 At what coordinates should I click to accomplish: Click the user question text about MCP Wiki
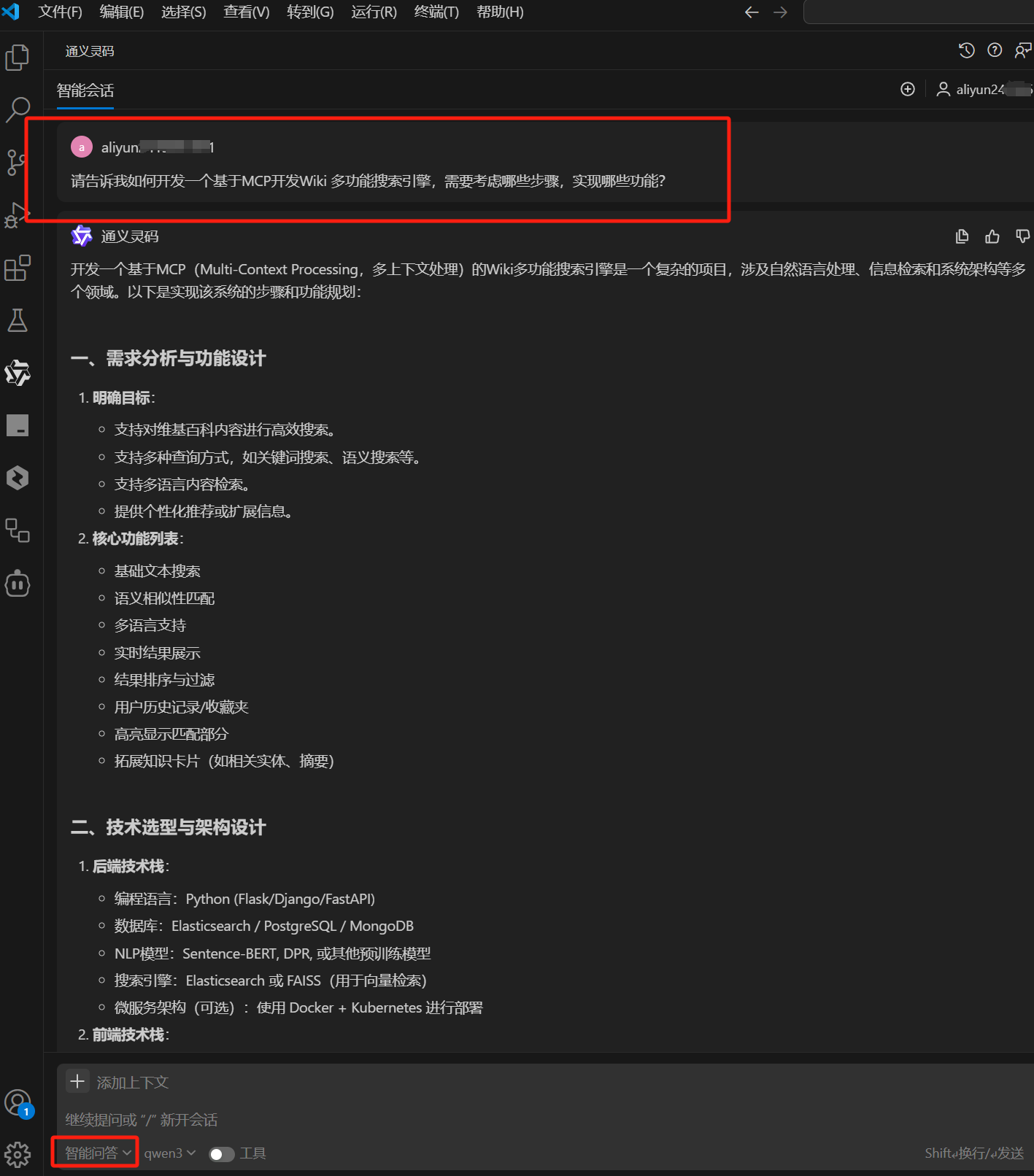pyautogui.click(x=369, y=181)
